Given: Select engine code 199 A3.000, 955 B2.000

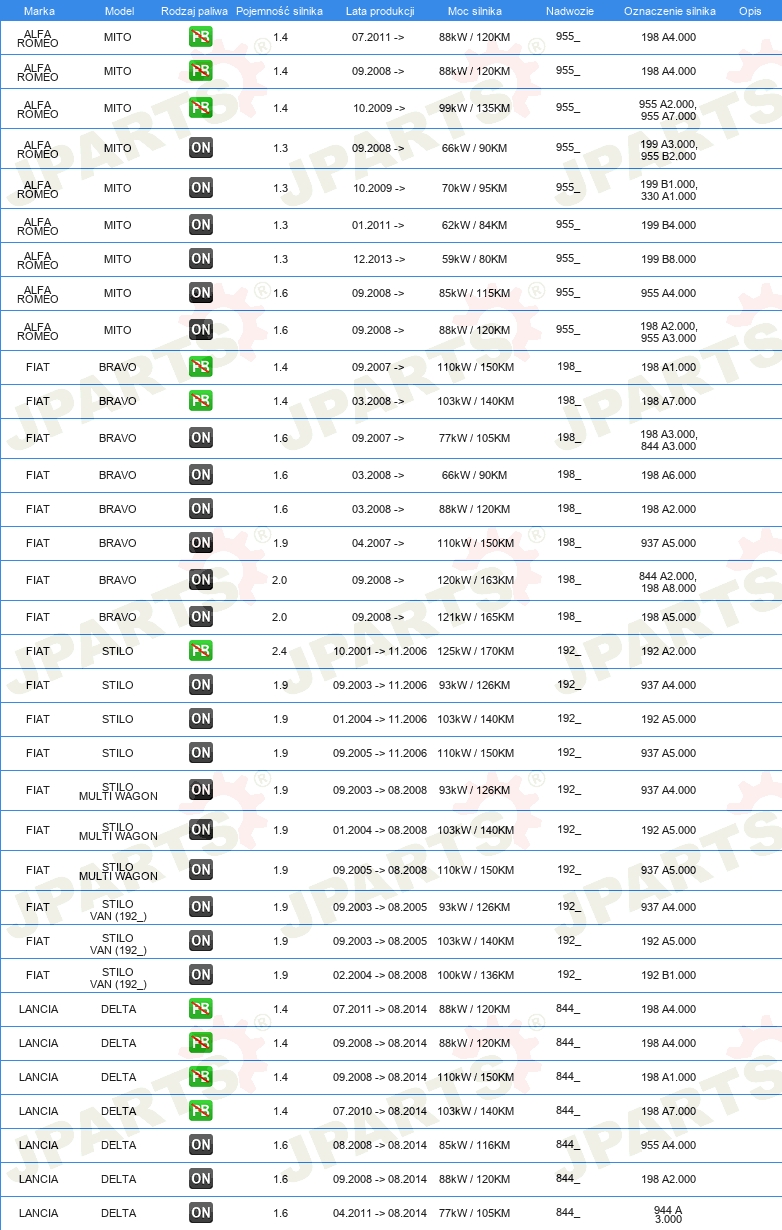Looking at the screenshot, I should click(x=668, y=150).
